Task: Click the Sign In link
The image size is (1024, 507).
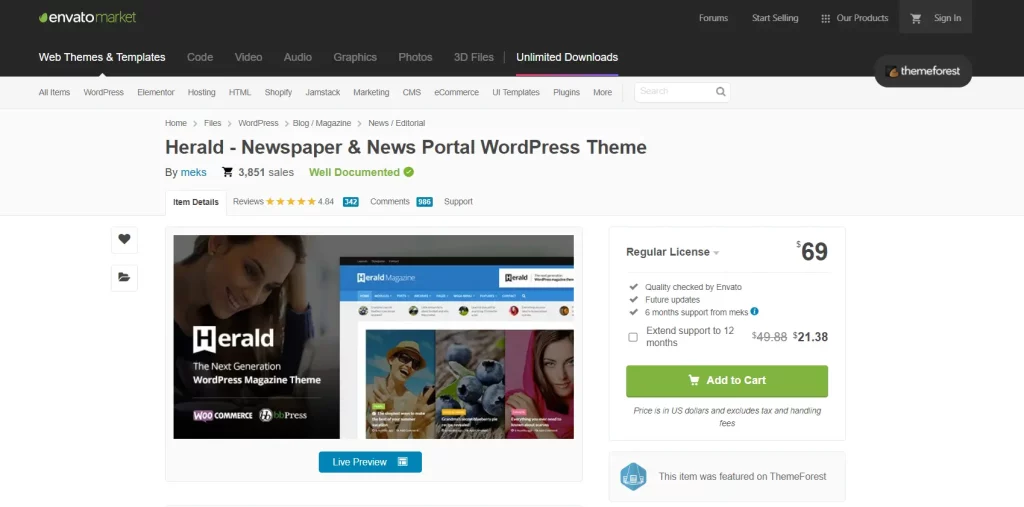Action: pyautogui.click(x=948, y=18)
